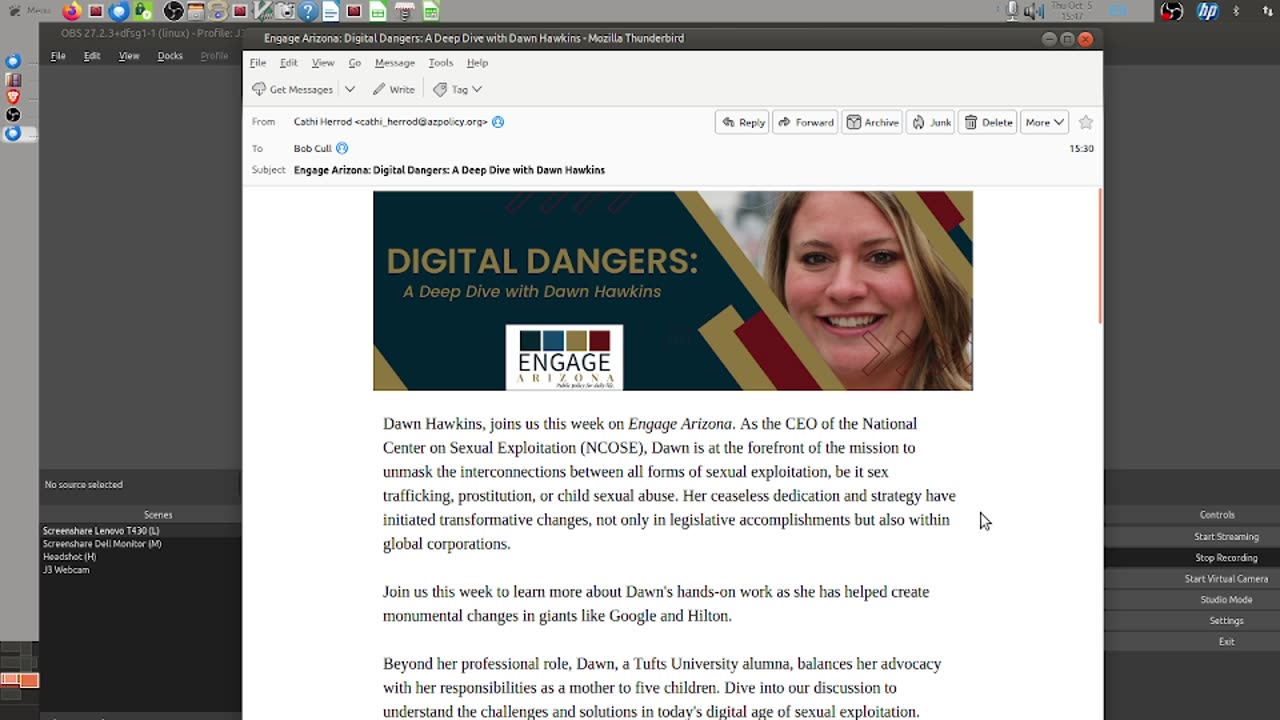Viewport: 1280px width, 720px height.
Task: Open the text document icon in panel
Action: 331,11
